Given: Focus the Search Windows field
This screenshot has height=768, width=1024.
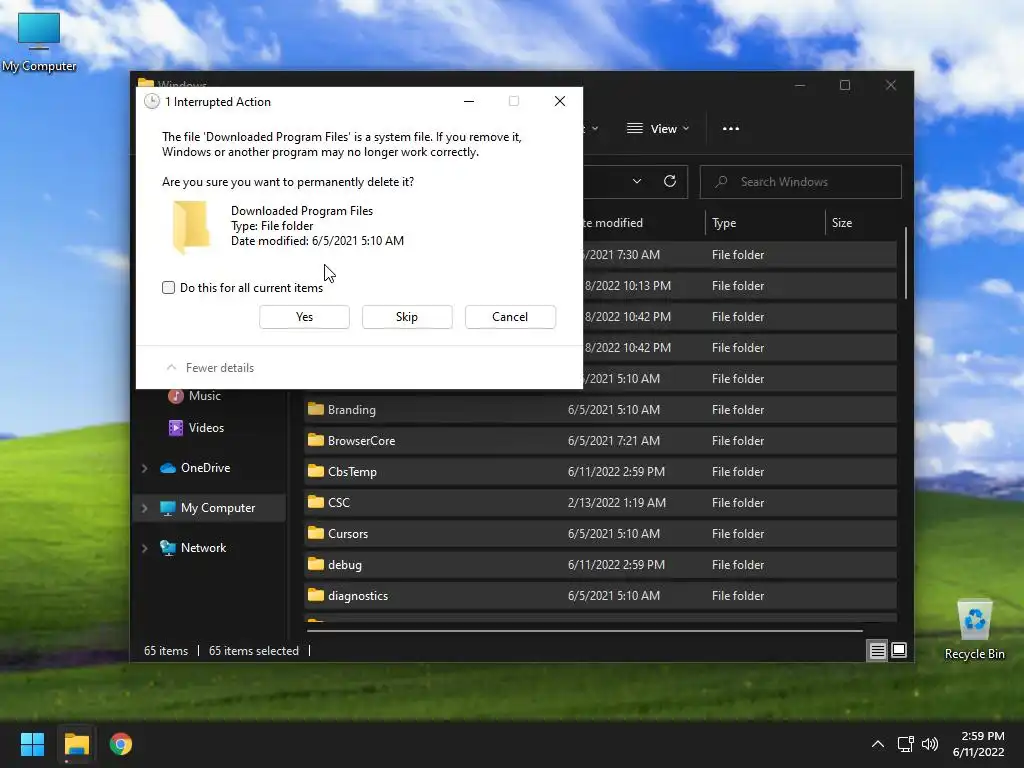Looking at the screenshot, I should (x=801, y=182).
